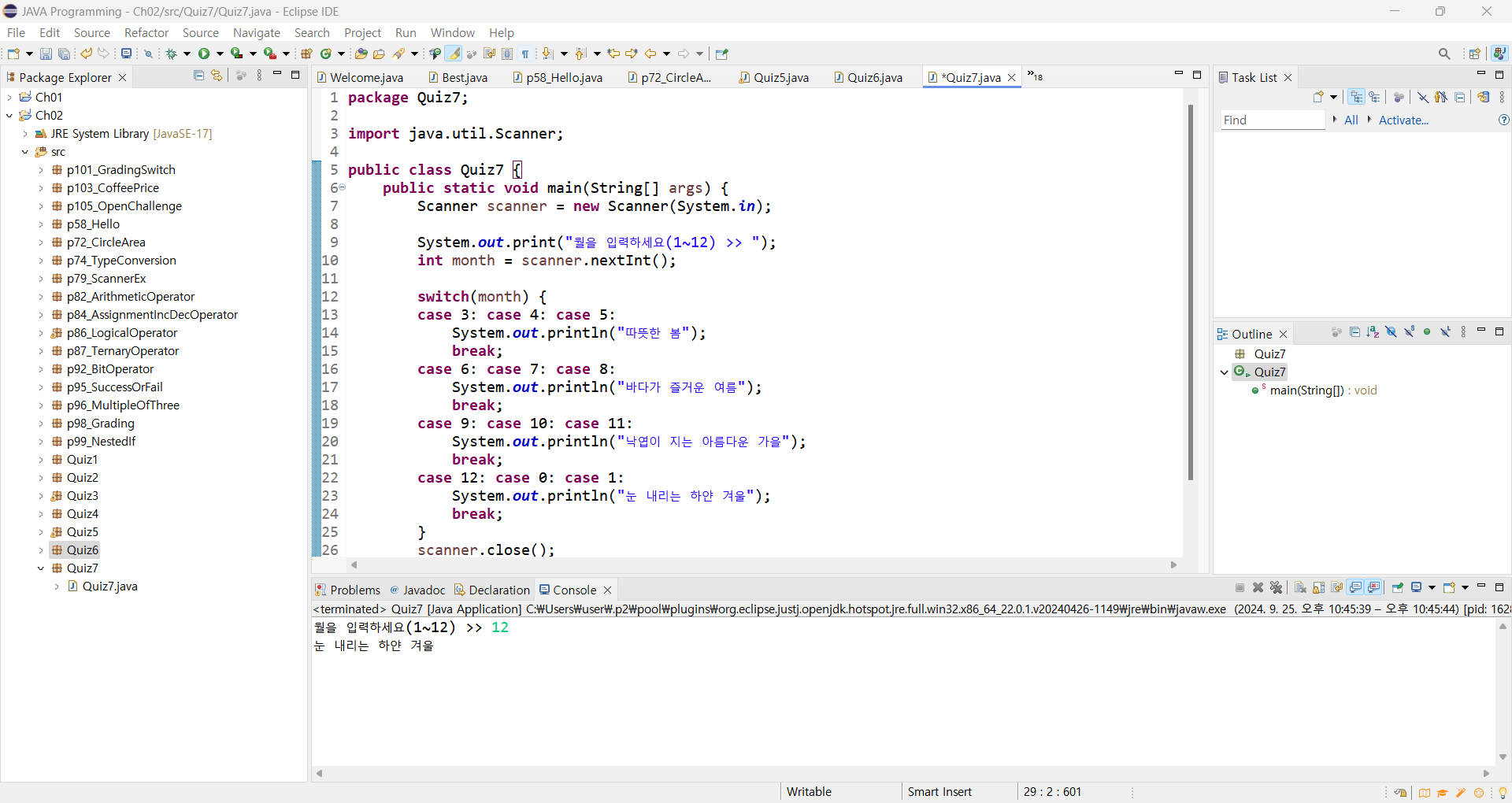This screenshot has width=1512, height=803.
Task: Collapse the Ch02 project node
Action: coord(9,116)
